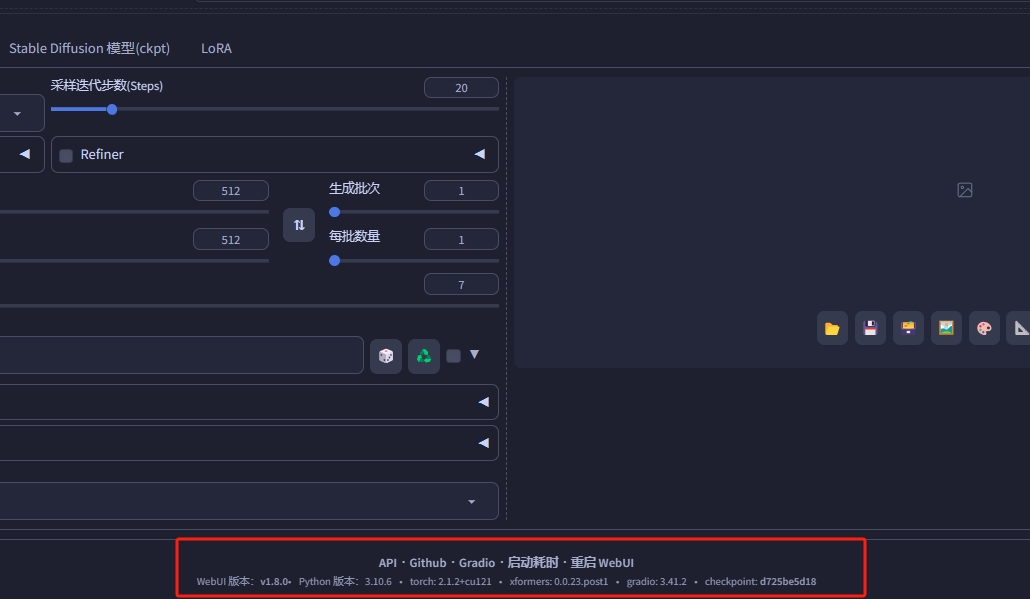This screenshot has width=1030, height=599.
Task: Send image to inpaint with palette icon
Action: pos(983,327)
